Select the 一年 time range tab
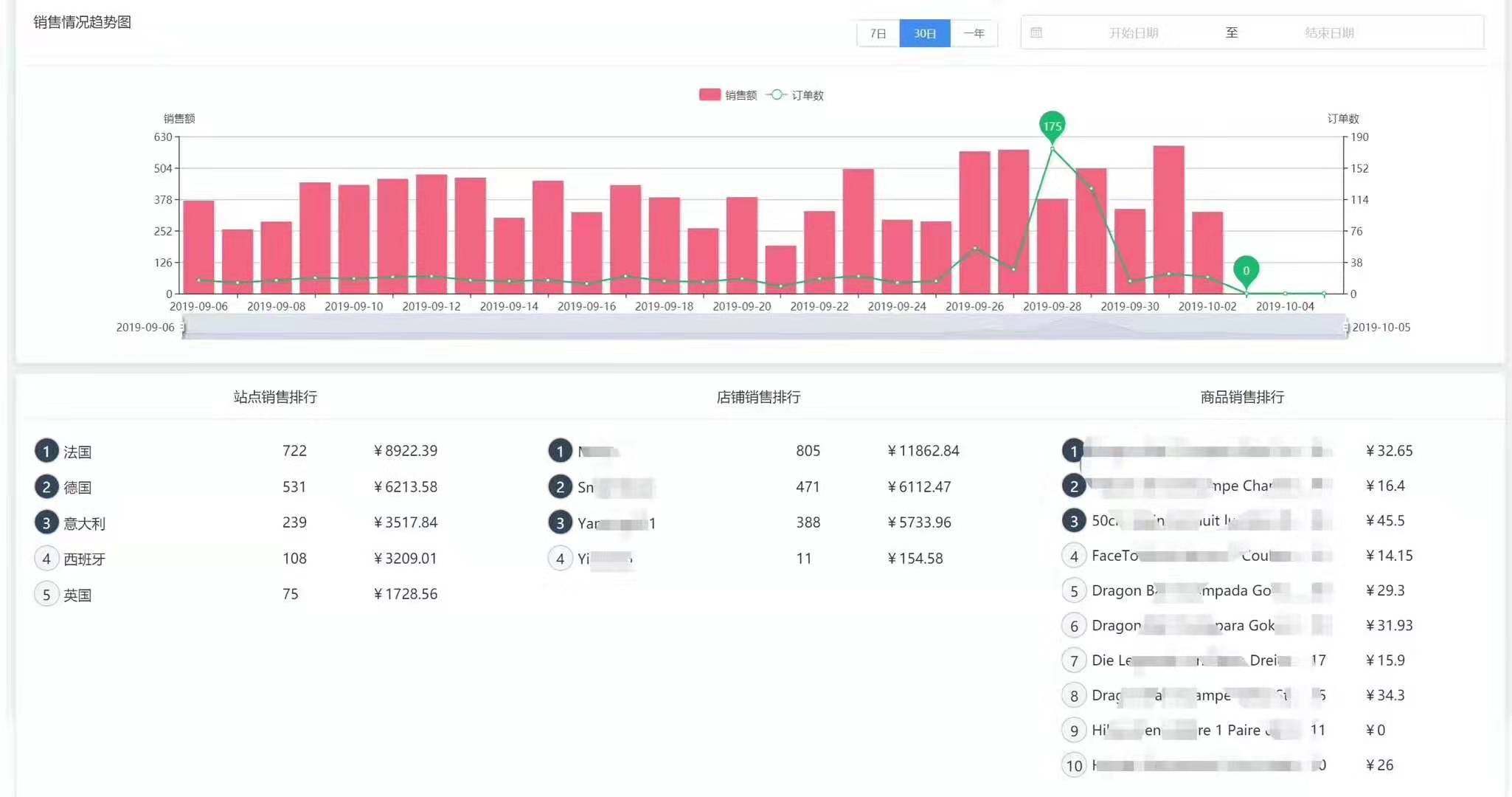Screen dimensions: 1512x797 pyautogui.click(x=974, y=33)
